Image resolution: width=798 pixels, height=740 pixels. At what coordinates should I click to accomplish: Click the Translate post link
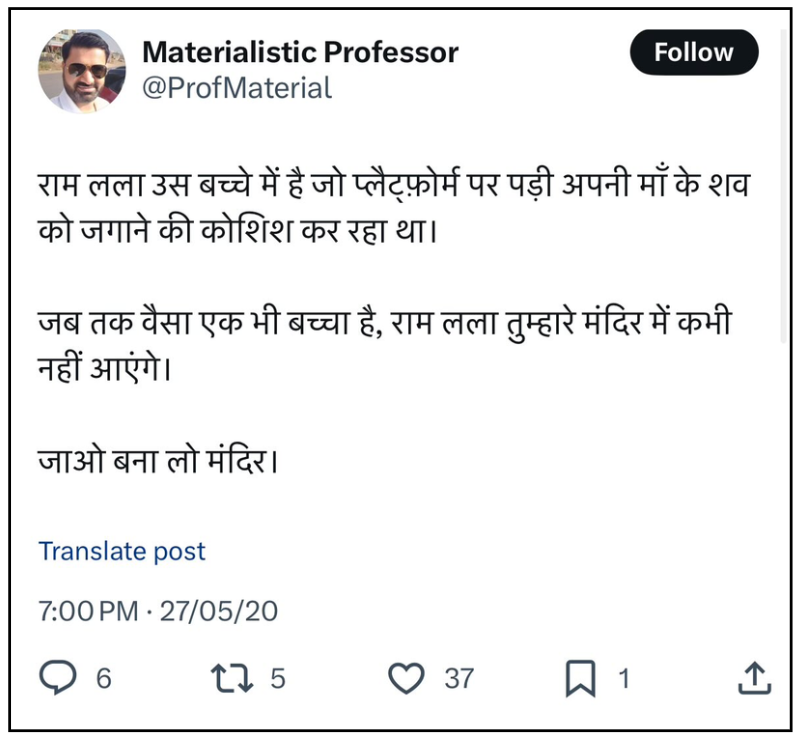coord(122,551)
